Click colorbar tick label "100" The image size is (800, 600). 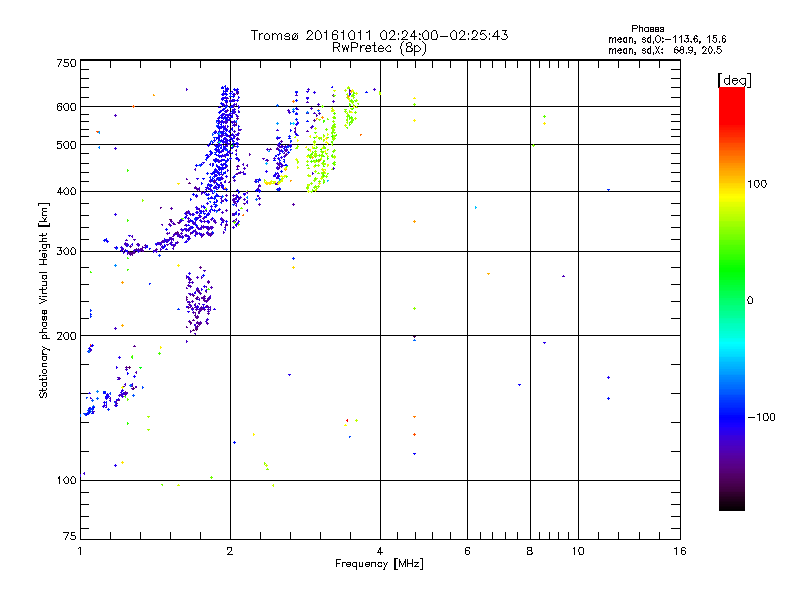click(757, 184)
